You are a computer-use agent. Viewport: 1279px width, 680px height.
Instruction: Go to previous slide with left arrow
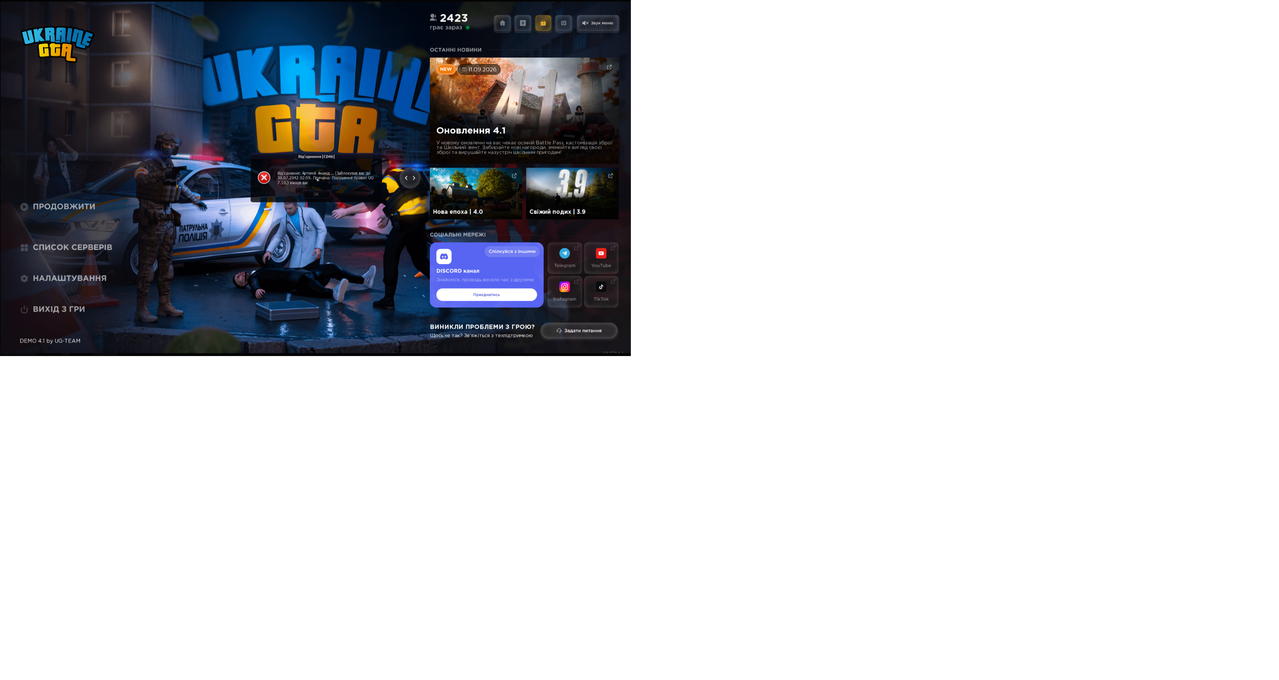click(x=406, y=178)
